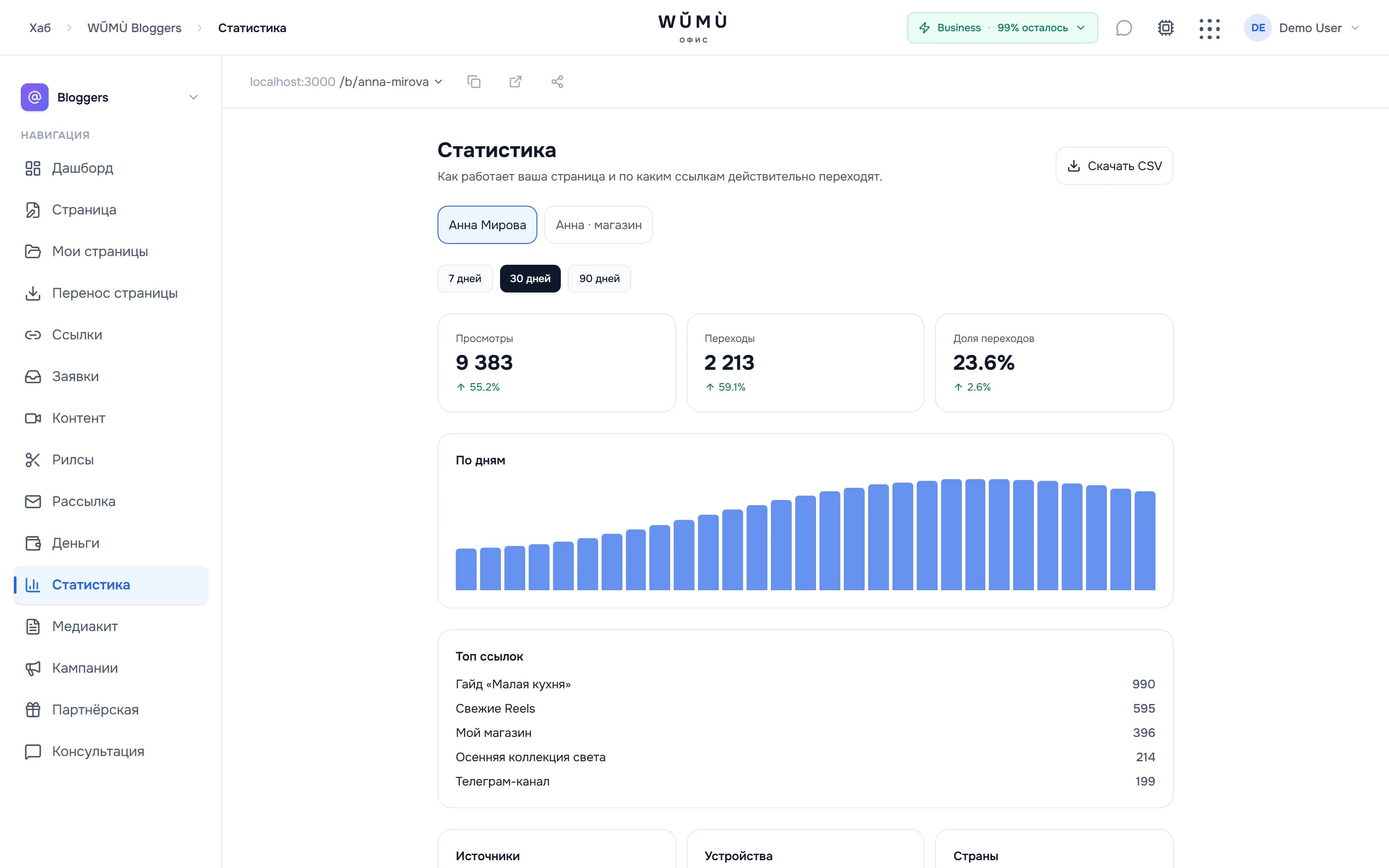Switch to the Анна · магазин page
This screenshot has width=1389, height=868.
coord(599,224)
